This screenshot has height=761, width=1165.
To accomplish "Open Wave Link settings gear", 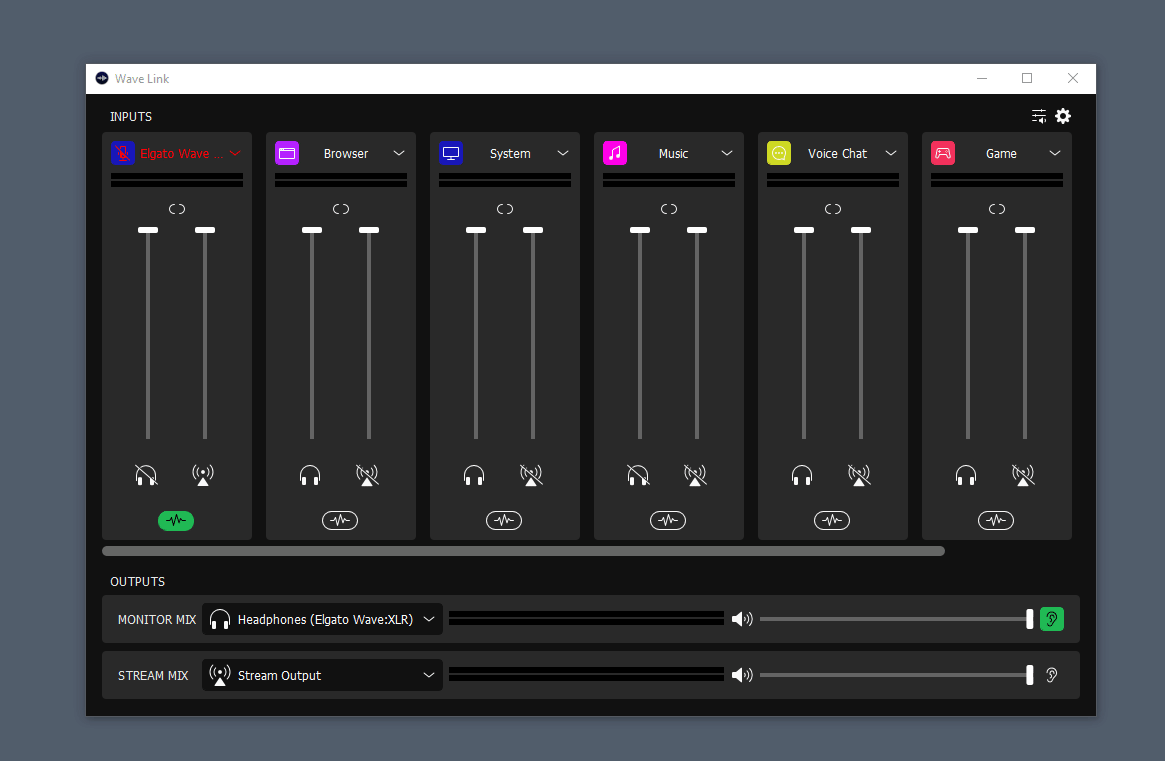I will [x=1063, y=116].
